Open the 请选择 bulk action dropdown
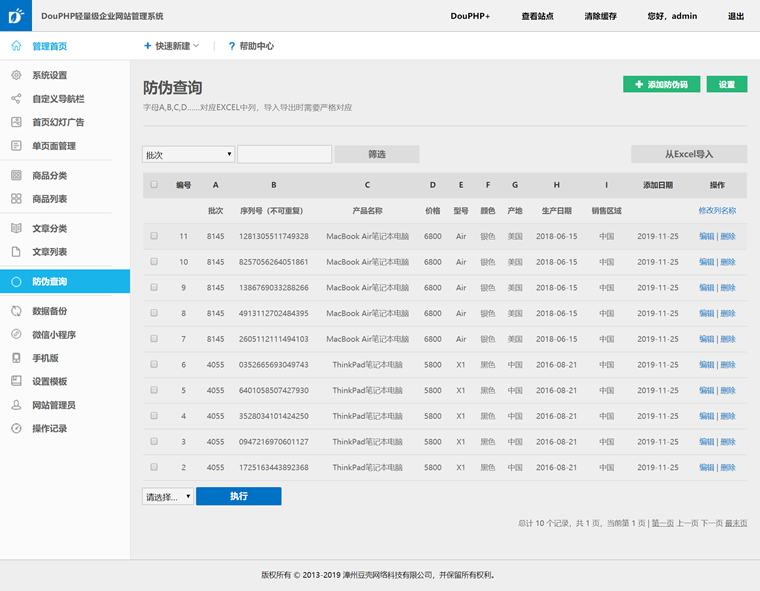Image resolution: width=760 pixels, height=591 pixels. [168, 496]
